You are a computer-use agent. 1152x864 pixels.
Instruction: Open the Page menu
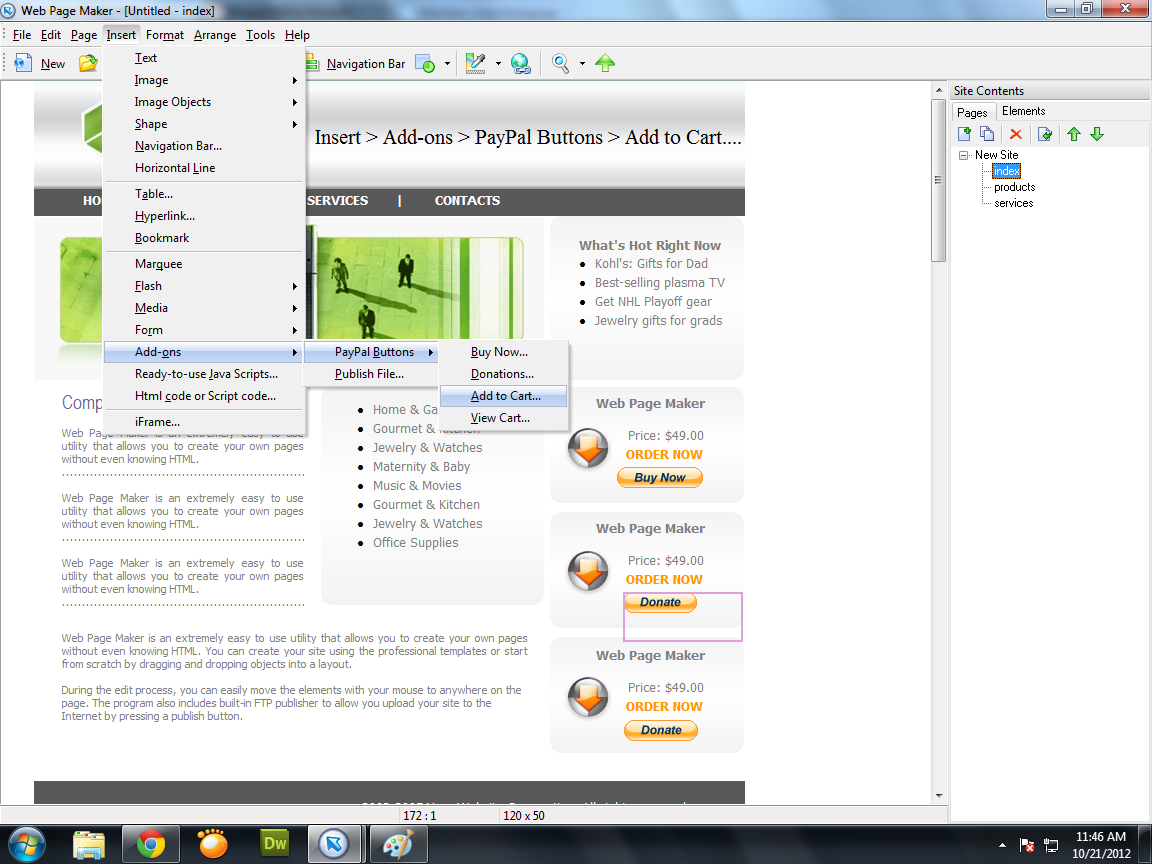tap(84, 35)
